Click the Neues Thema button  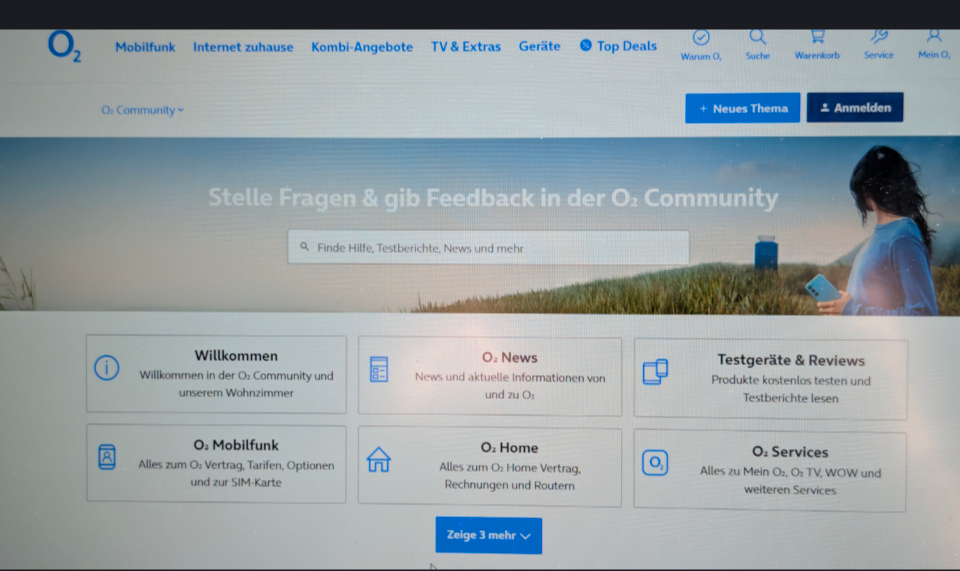(743, 108)
